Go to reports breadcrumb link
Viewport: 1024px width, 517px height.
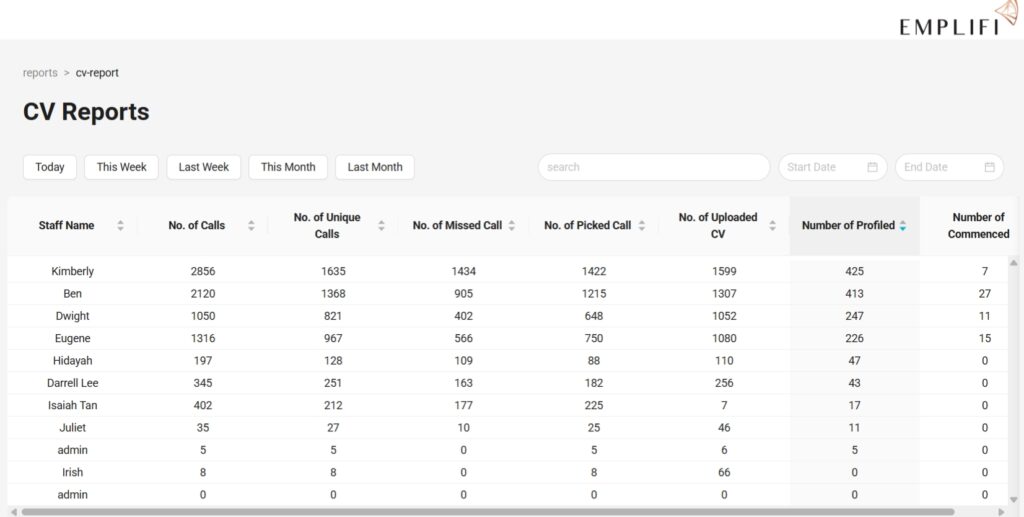40,73
